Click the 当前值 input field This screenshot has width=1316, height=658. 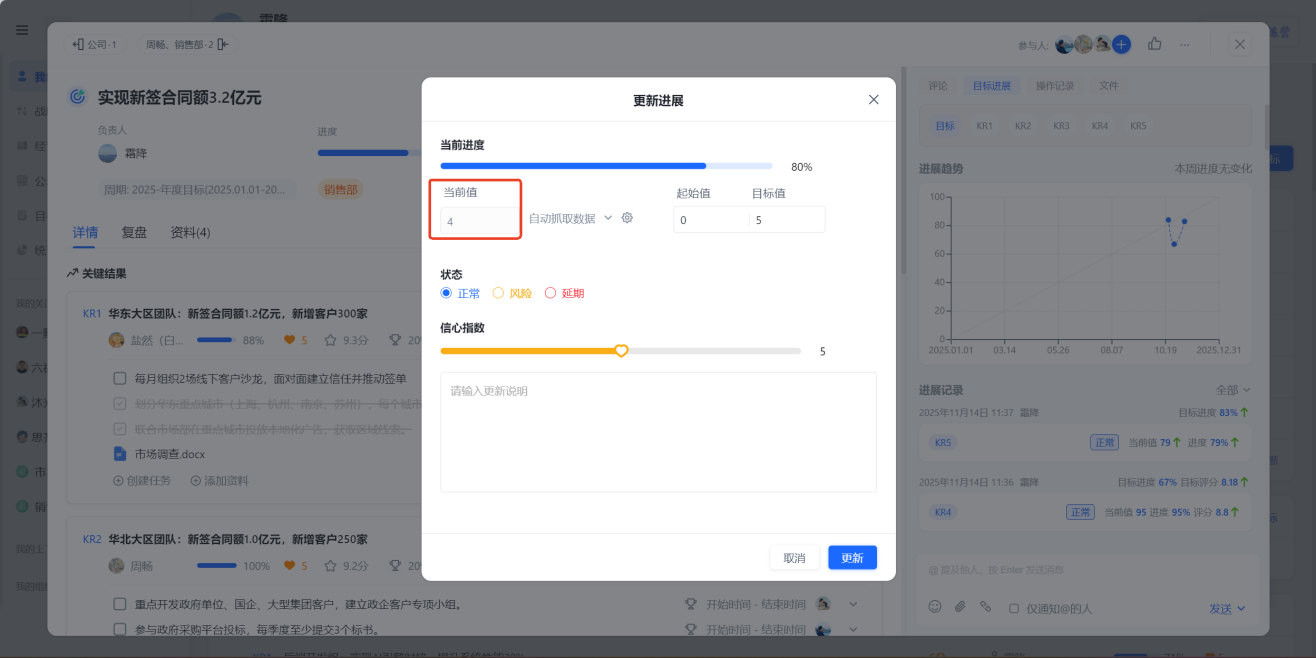pyautogui.click(x=479, y=221)
